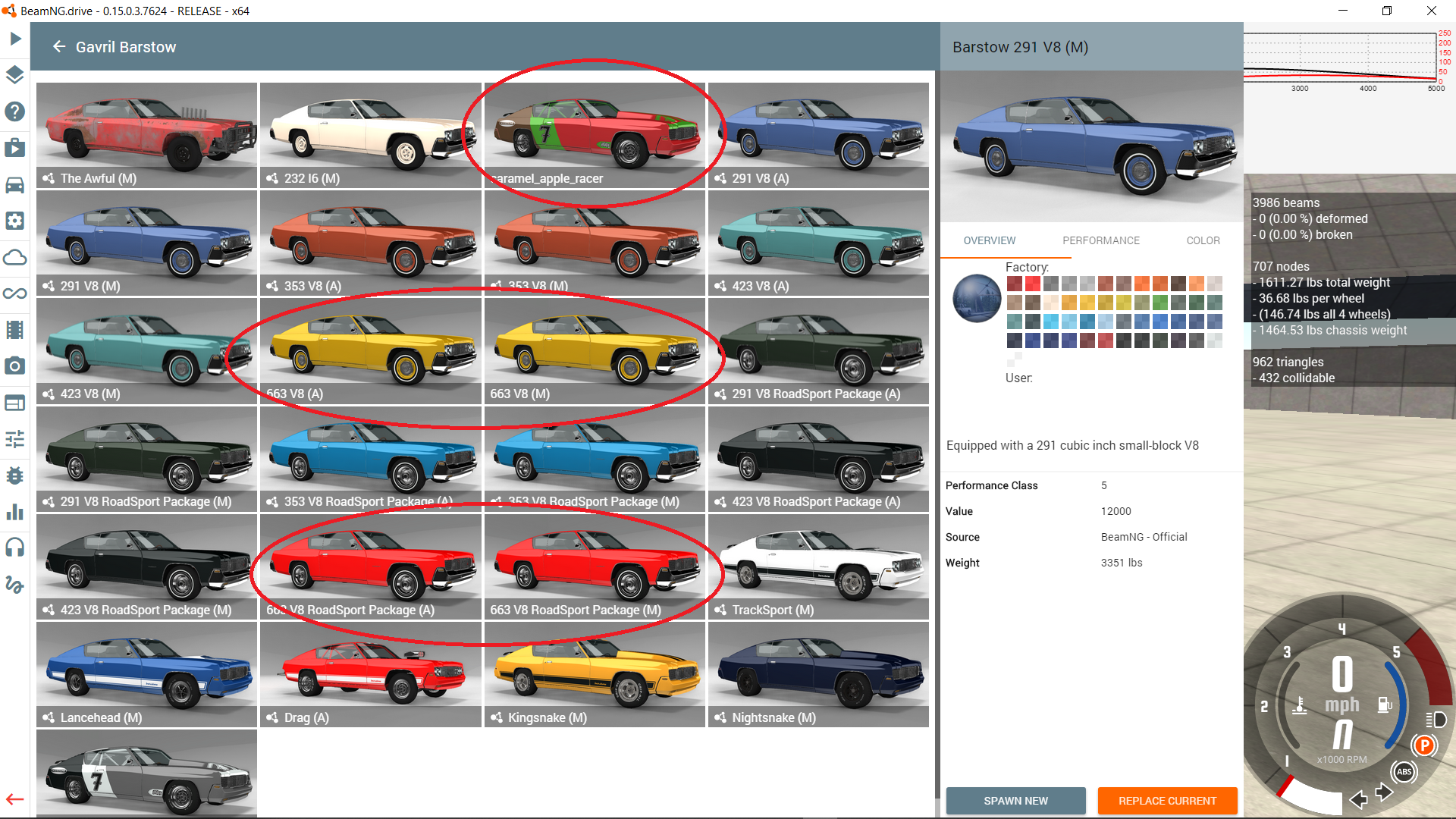Pick the bright red factory color swatch

(1033, 284)
